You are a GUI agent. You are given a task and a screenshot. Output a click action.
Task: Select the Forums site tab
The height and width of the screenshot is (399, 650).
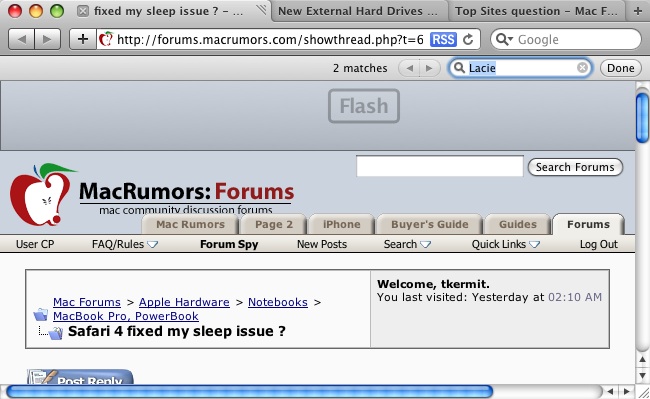tap(588, 225)
